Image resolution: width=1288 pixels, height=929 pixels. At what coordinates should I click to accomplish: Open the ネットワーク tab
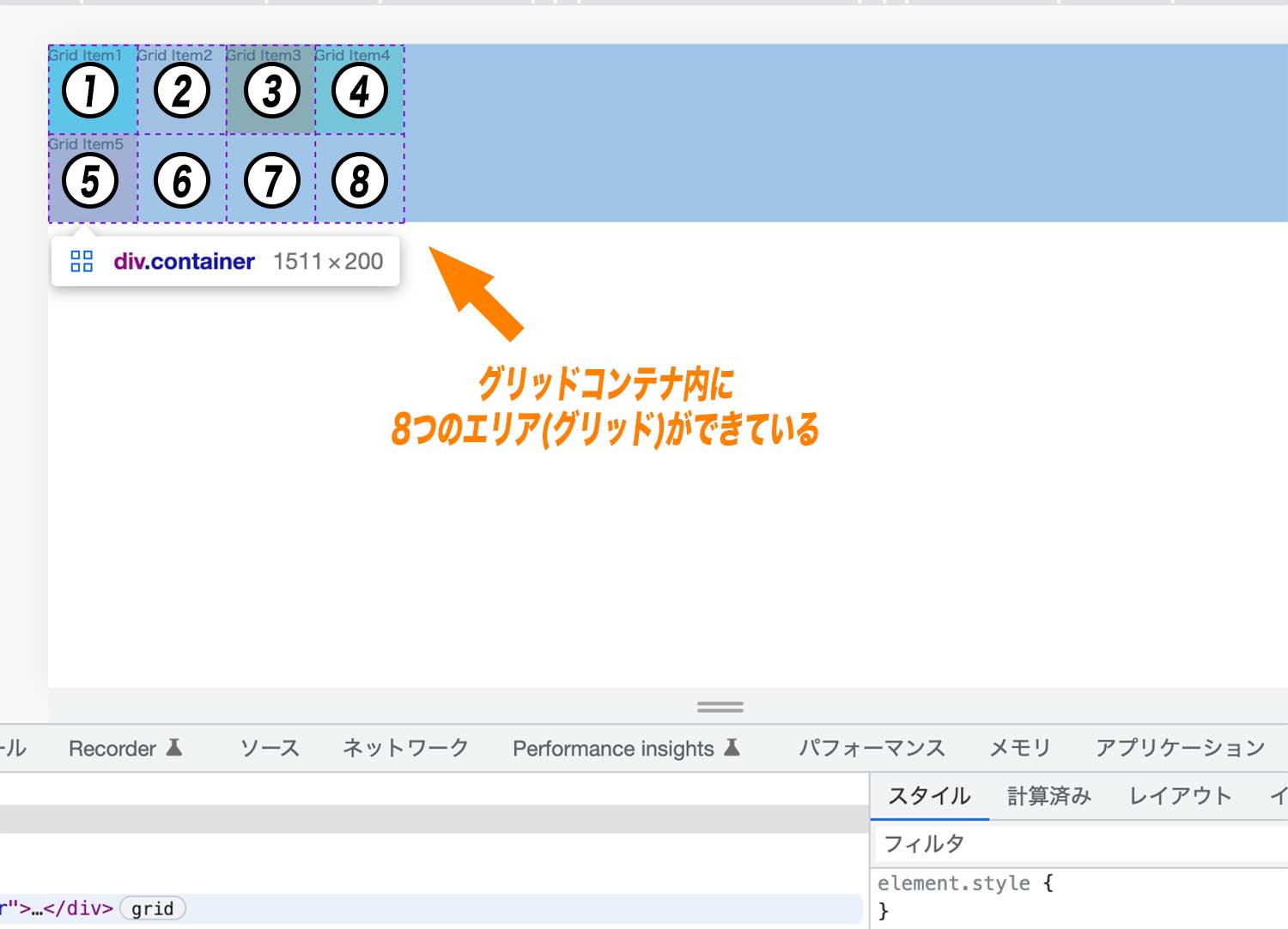(x=405, y=749)
